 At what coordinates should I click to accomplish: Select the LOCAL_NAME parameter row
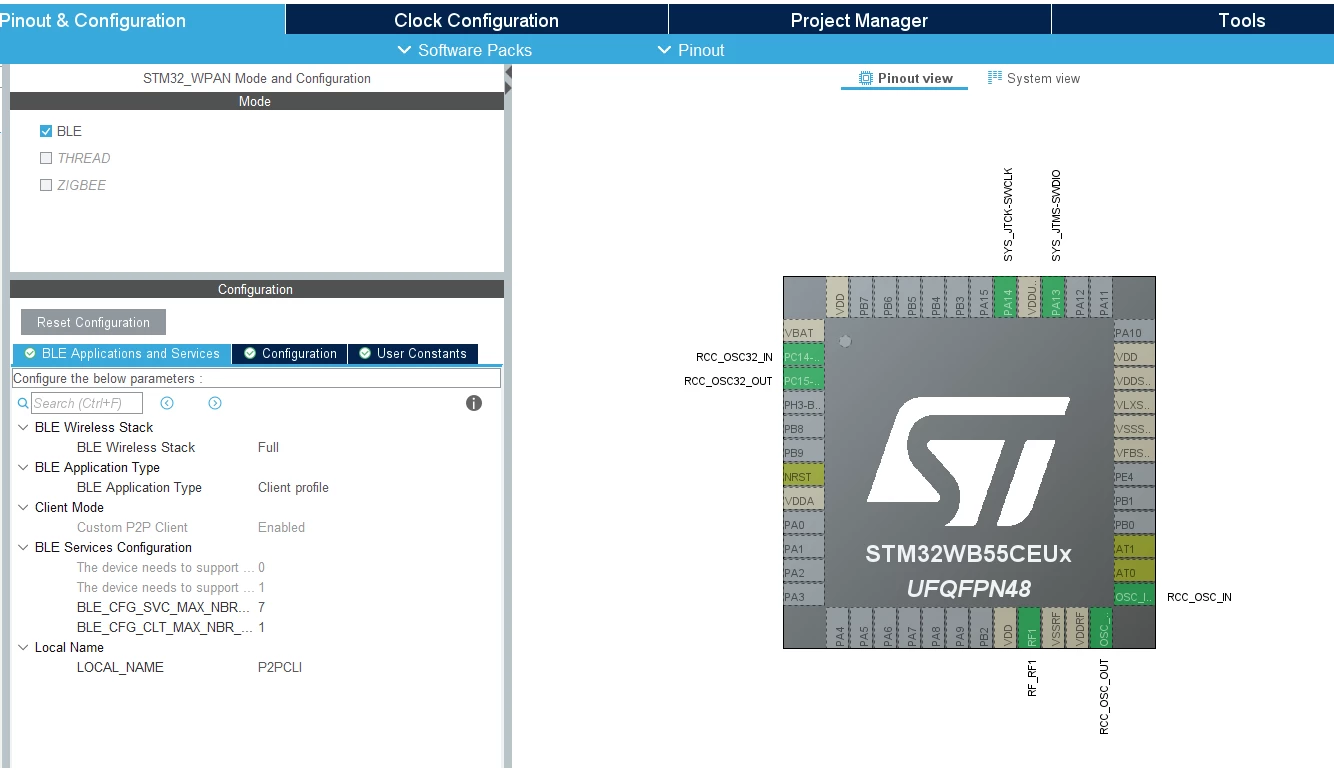click(258, 667)
